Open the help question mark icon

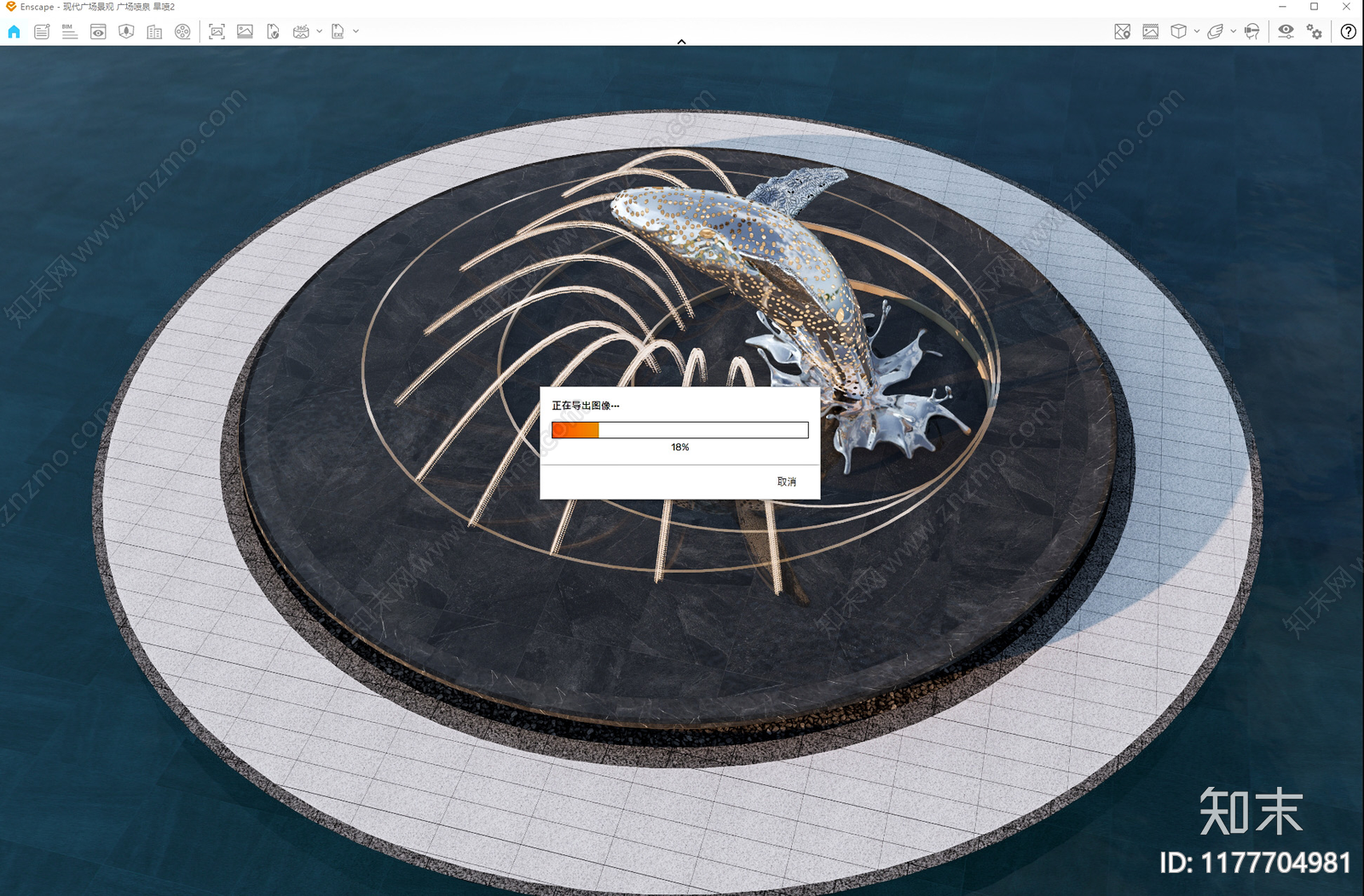1348,32
